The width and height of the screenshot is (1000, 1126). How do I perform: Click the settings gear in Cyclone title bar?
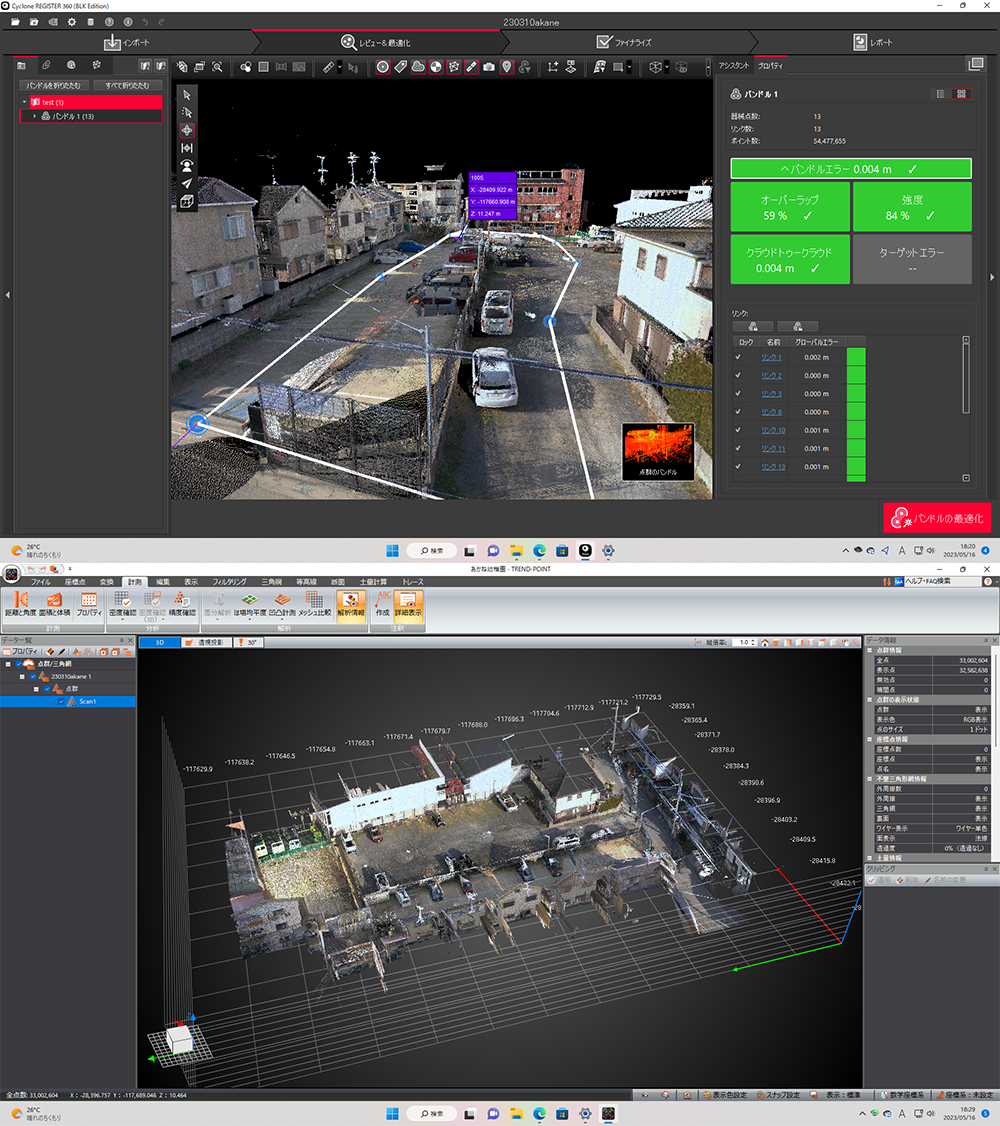tap(72, 21)
